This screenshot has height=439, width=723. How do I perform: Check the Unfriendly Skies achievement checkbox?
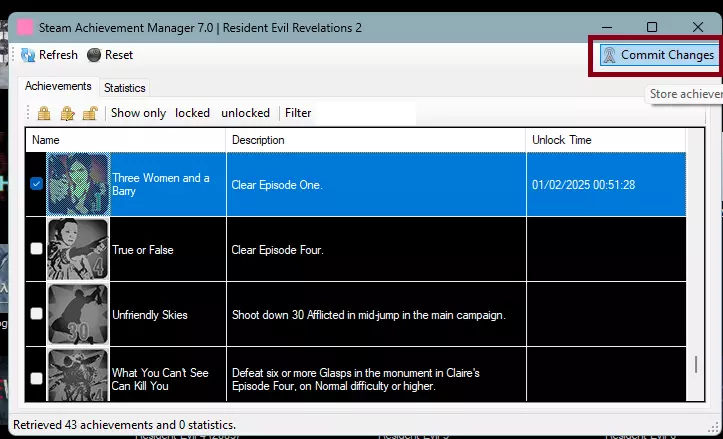pos(36,314)
